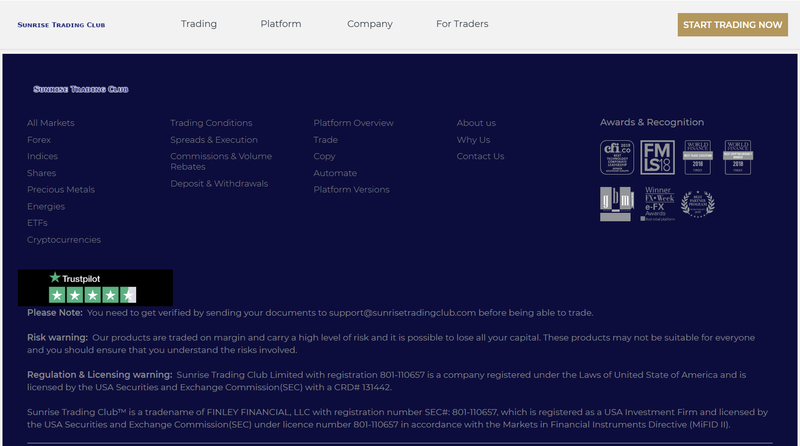The width and height of the screenshot is (800, 446).
Task: Open the Copy footer link
Action: (324, 157)
